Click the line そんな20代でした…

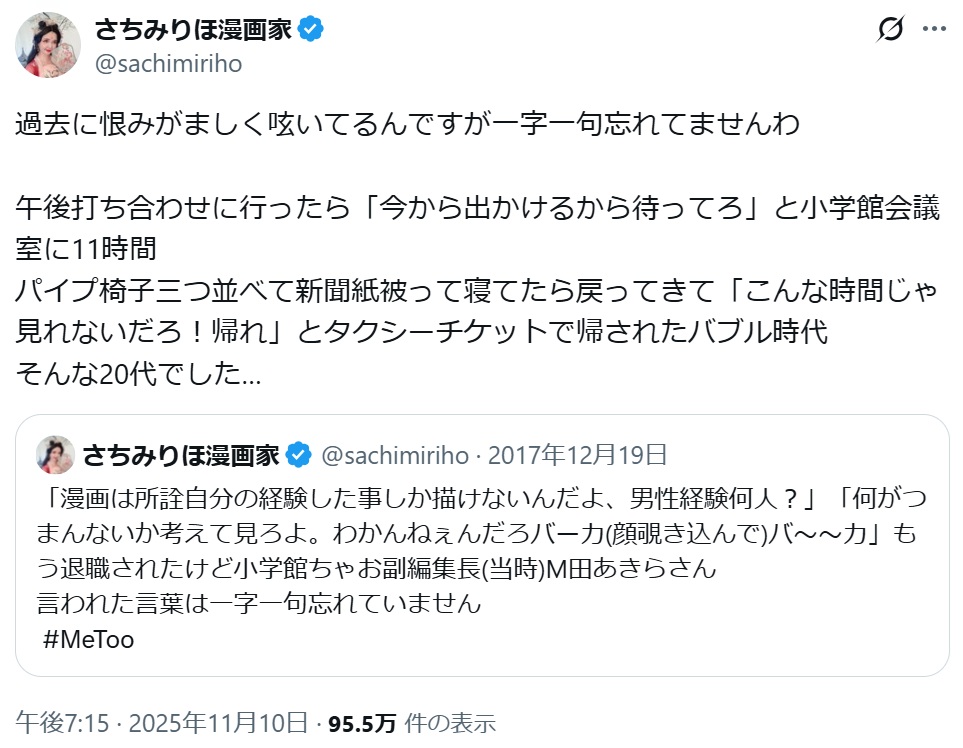(139, 374)
